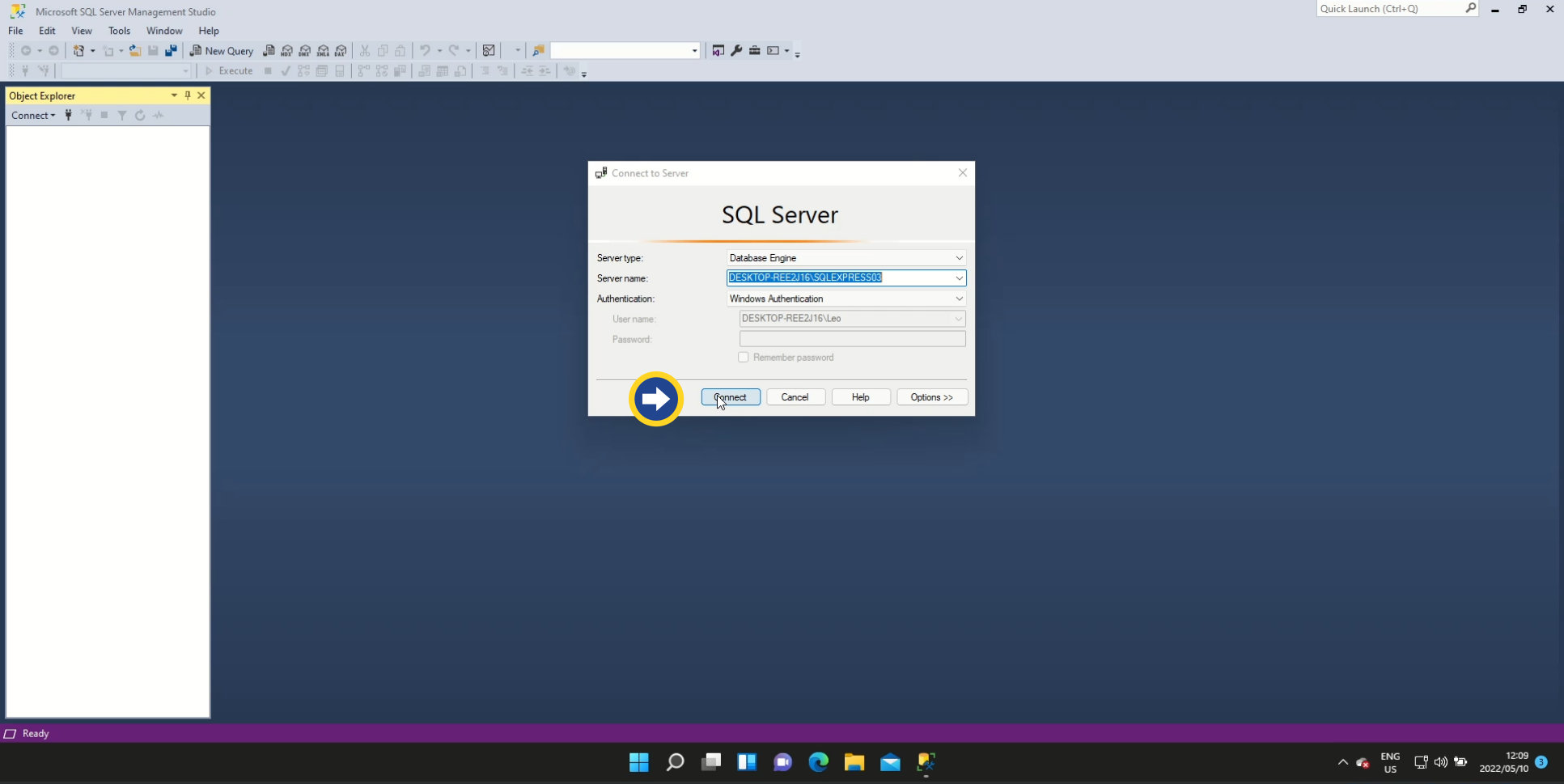The width and height of the screenshot is (1564, 784).
Task: Click the Database Engine Query icon
Action: click(269, 50)
